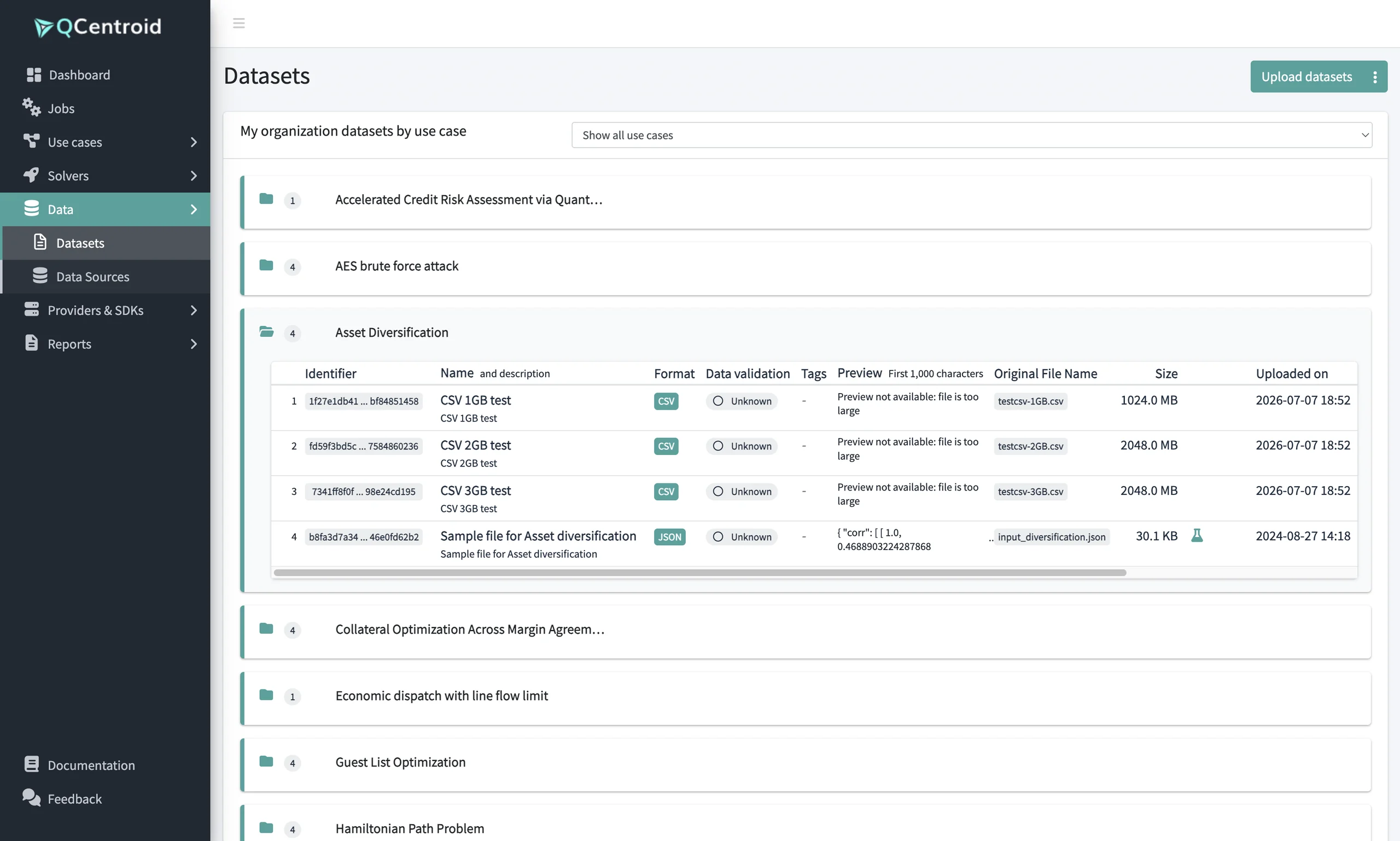
Task: Click folder icon for Guest List Optimization
Action: (266, 761)
